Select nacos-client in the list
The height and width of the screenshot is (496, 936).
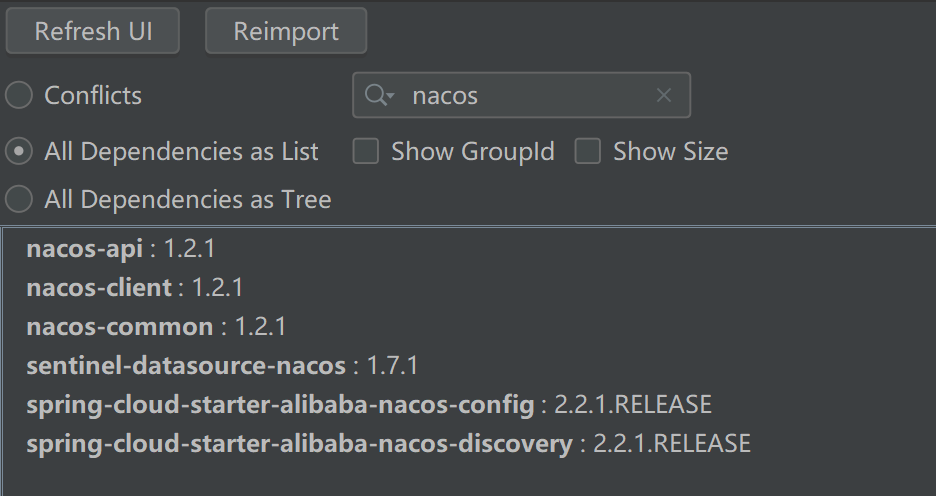[x=99, y=288]
